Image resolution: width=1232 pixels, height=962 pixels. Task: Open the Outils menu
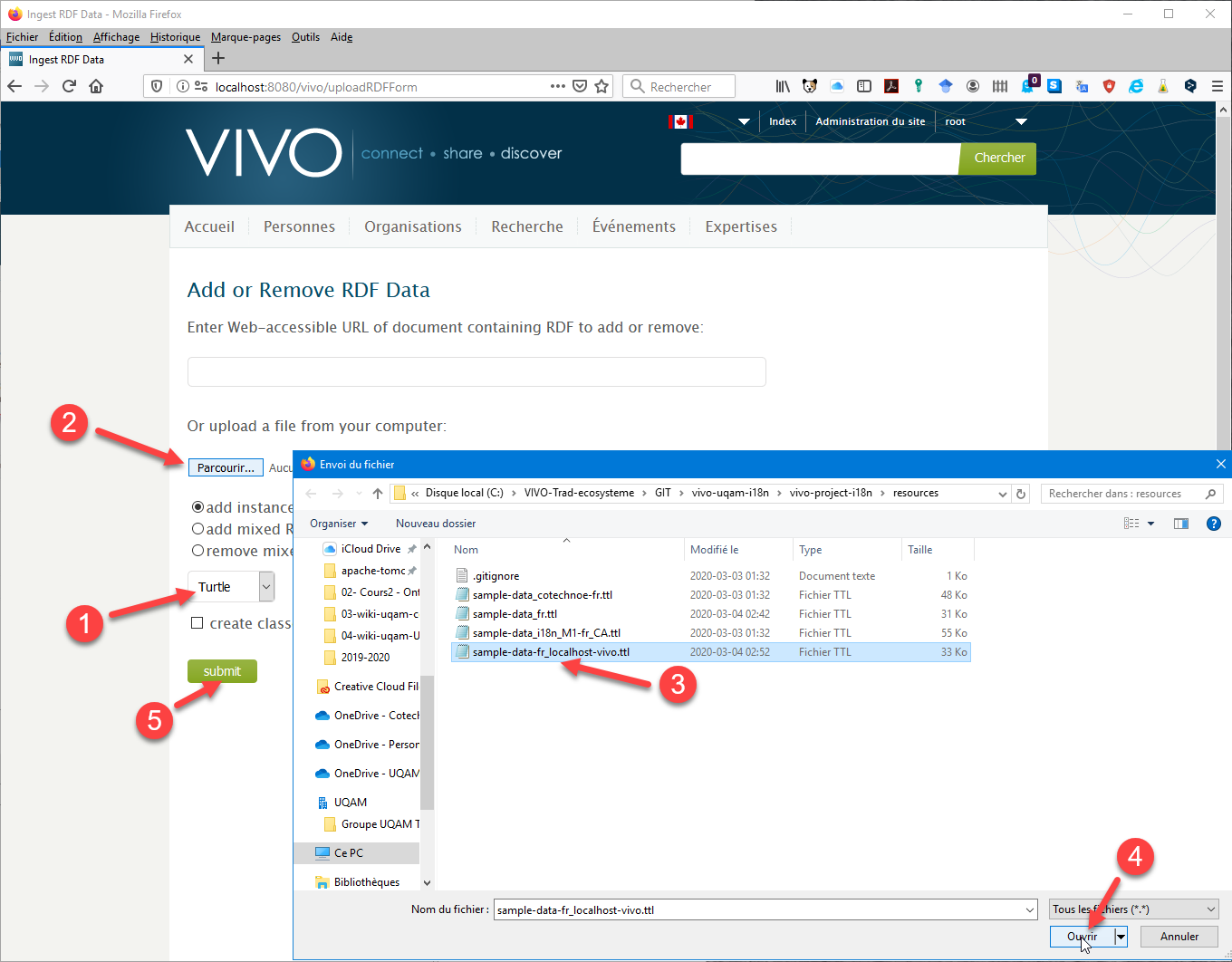coord(305,37)
